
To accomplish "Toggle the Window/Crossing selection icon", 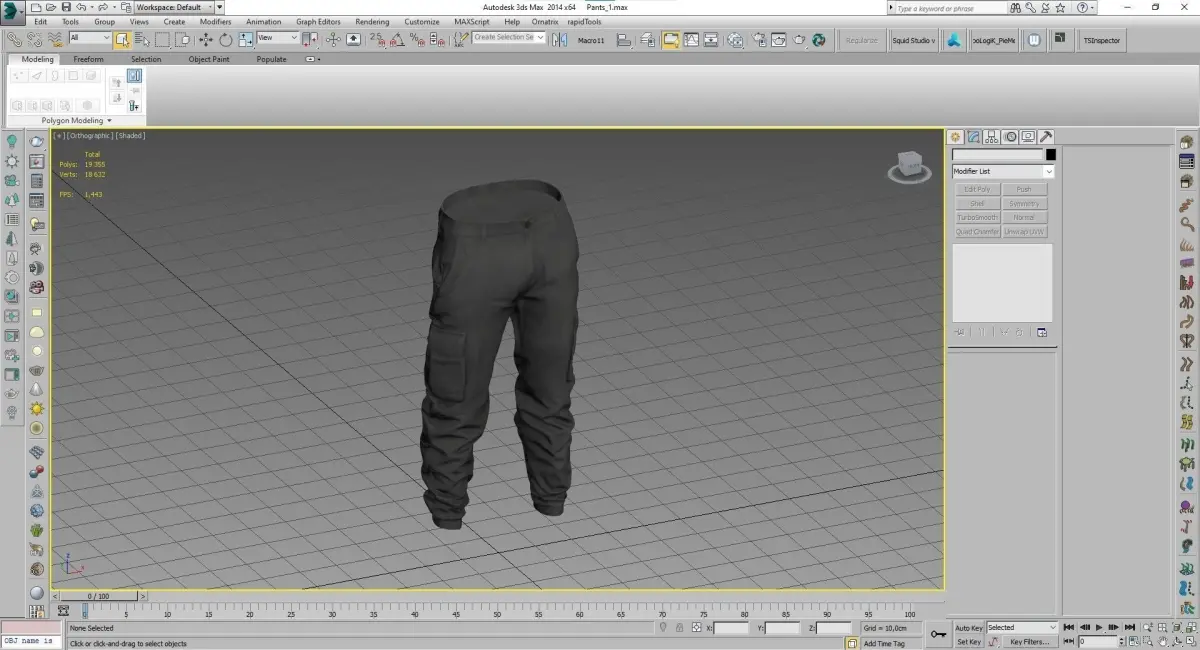I will coord(183,40).
